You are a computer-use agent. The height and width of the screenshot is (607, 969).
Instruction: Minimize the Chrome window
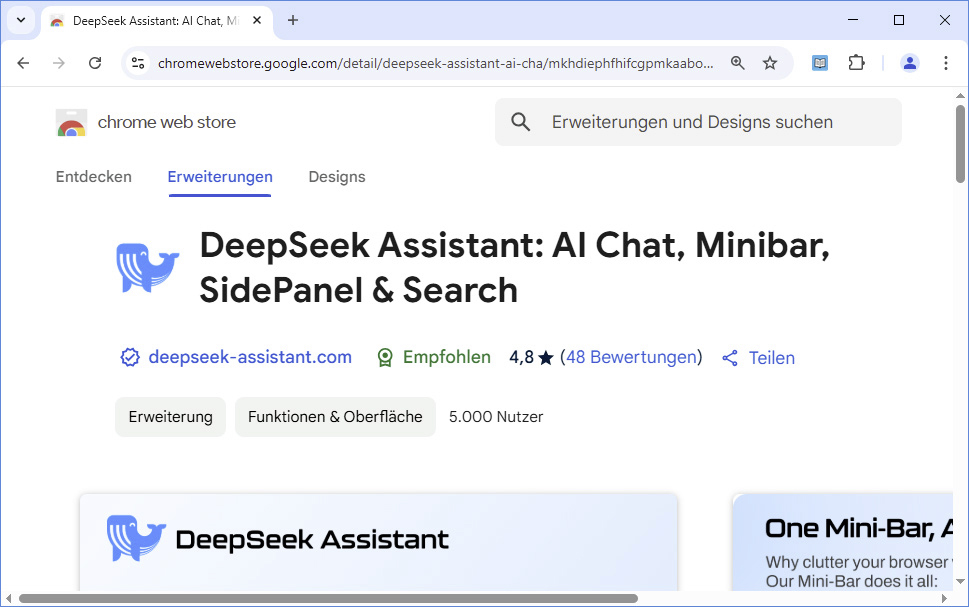tap(853, 20)
